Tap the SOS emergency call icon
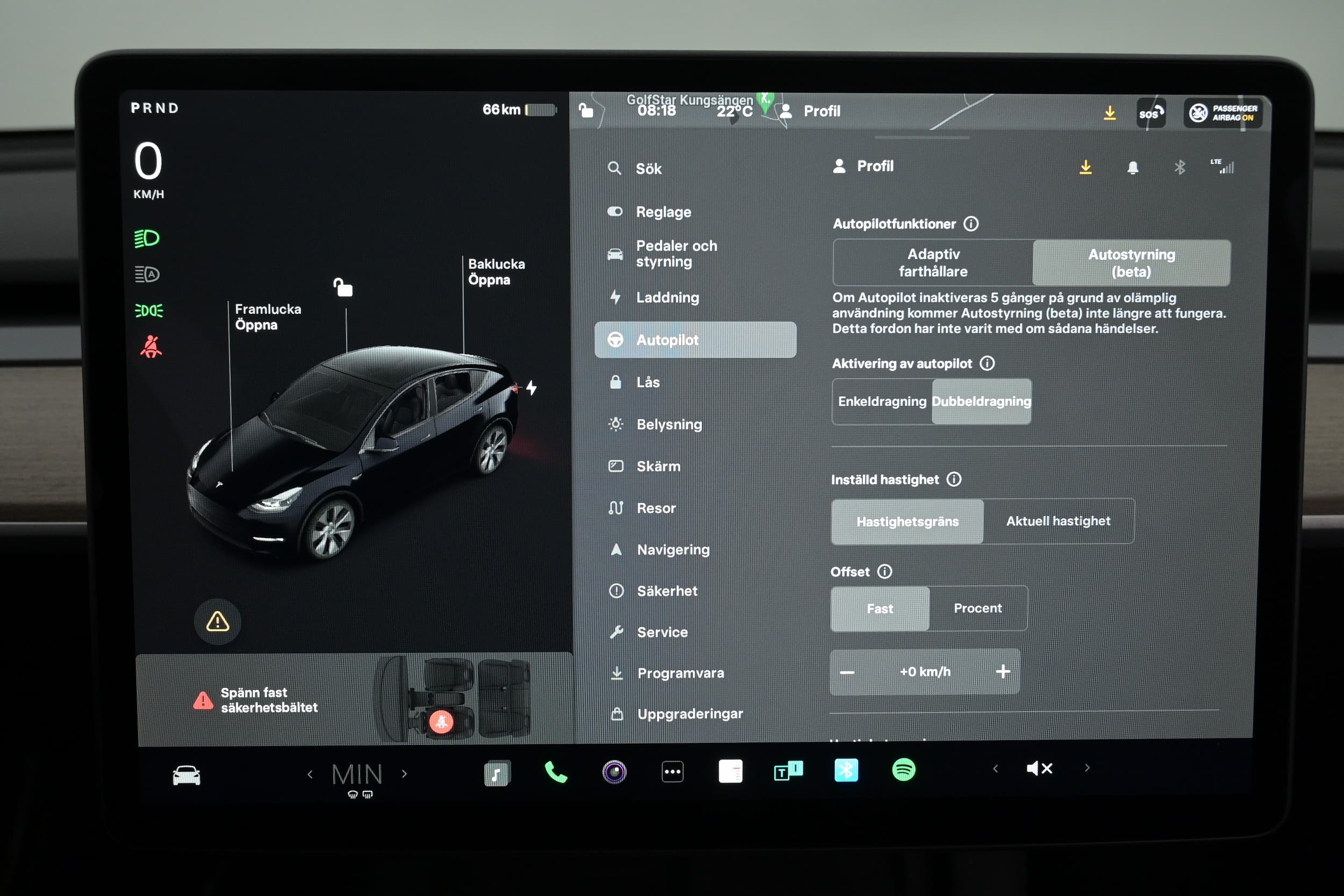This screenshot has height=896, width=1344. pos(1151,112)
